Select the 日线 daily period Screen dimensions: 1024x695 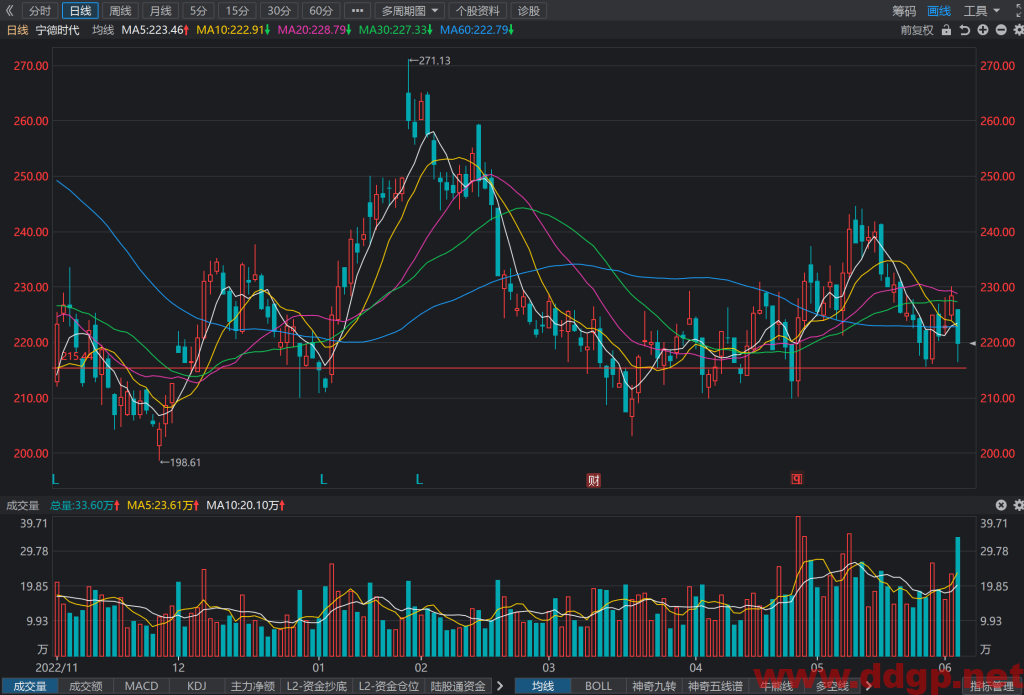pyautogui.click(x=80, y=10)
